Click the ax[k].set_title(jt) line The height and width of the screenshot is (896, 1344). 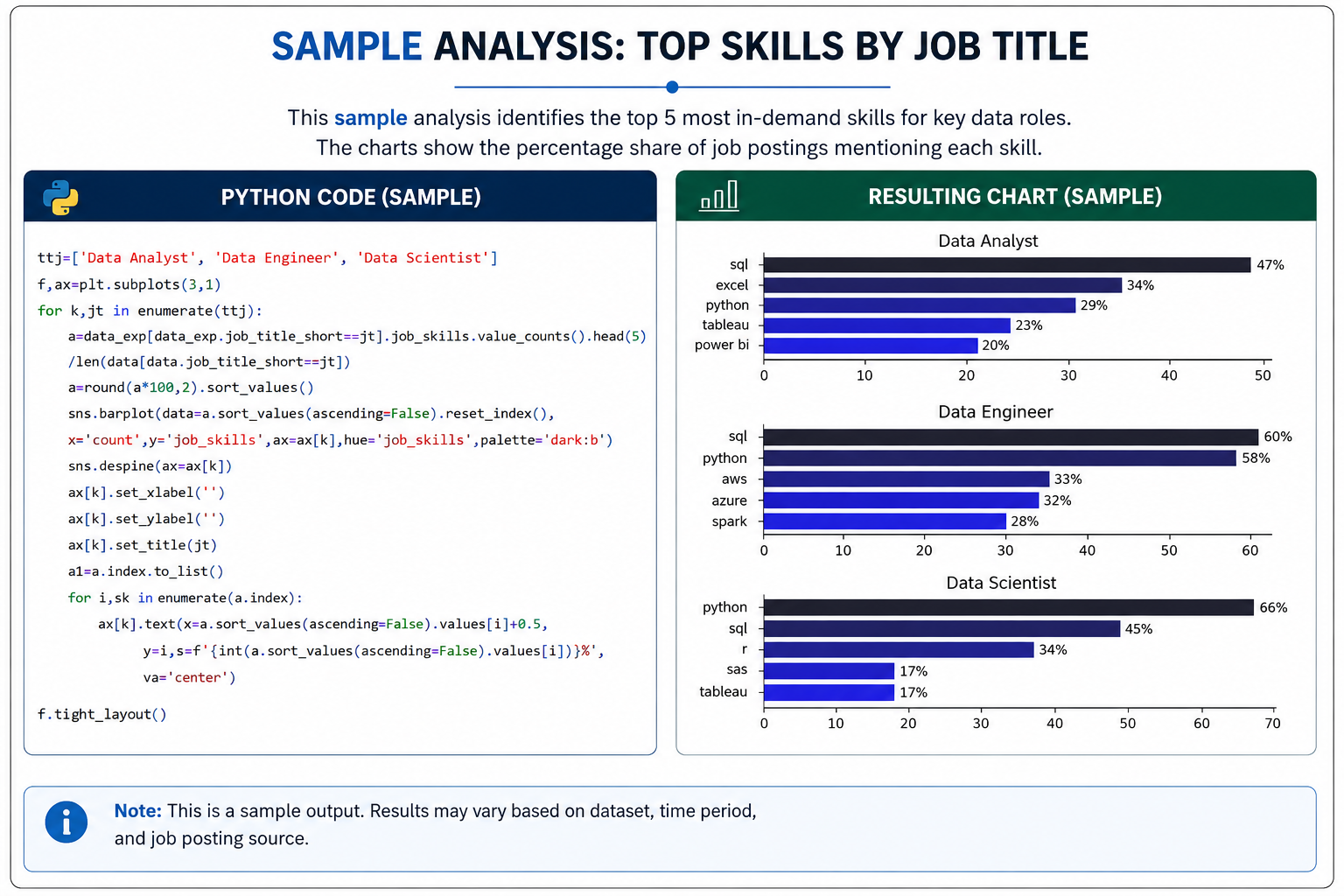143,544
